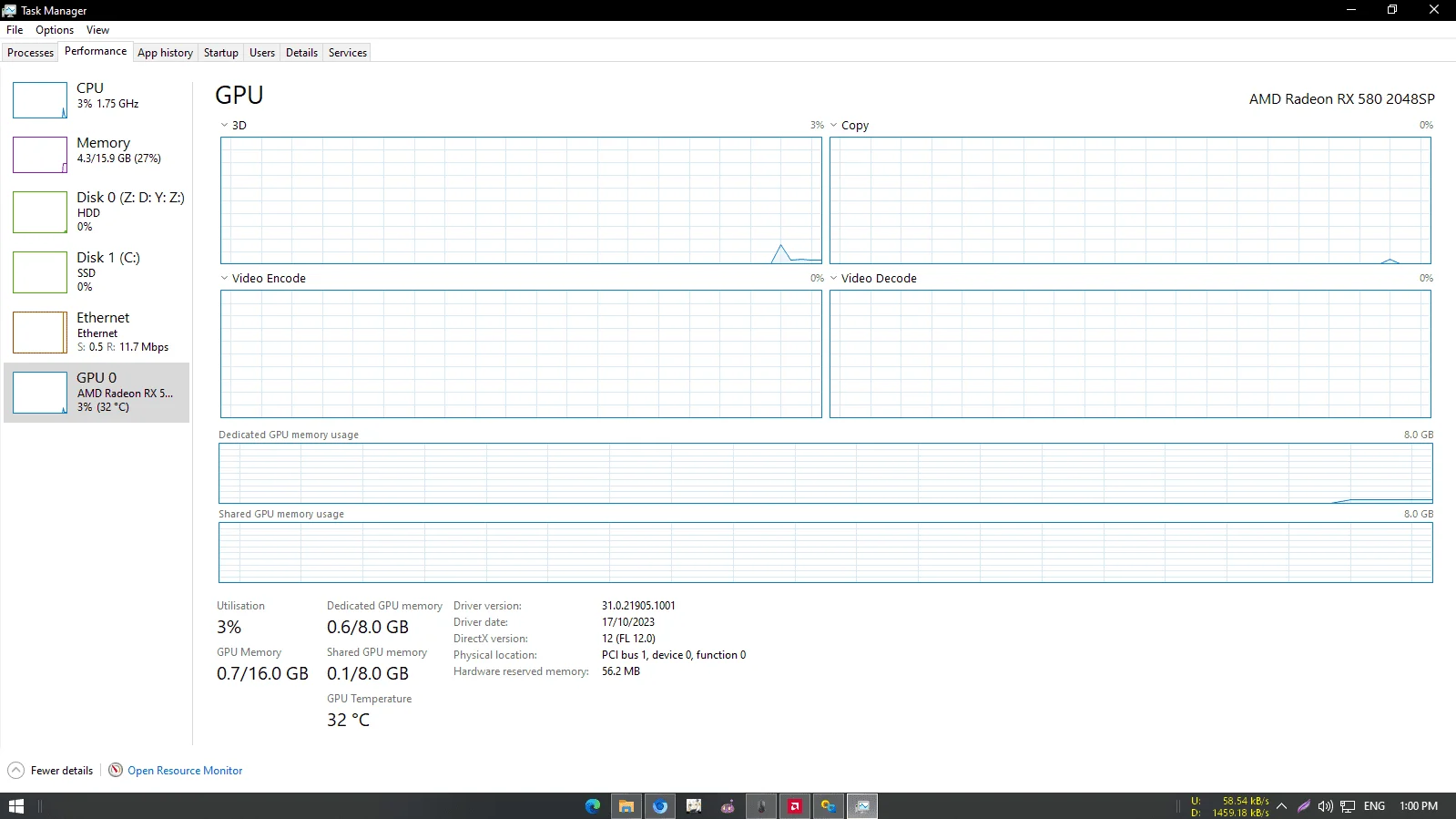Click the GPU Temperature value 32 °C
The width and height of the screenshot is (1456, 819).
coord(348,720)
